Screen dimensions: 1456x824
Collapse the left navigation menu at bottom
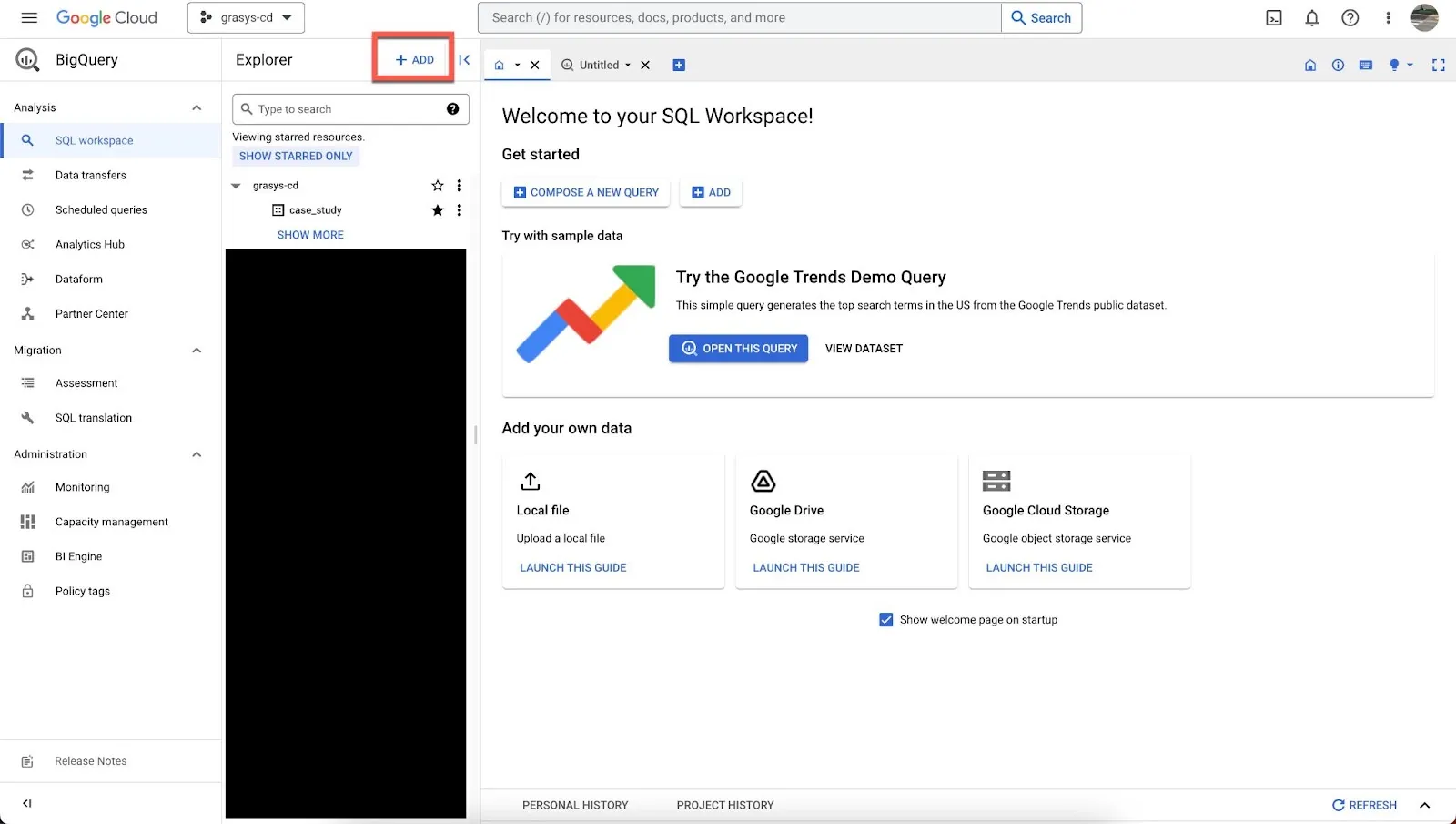pos(27,803)
